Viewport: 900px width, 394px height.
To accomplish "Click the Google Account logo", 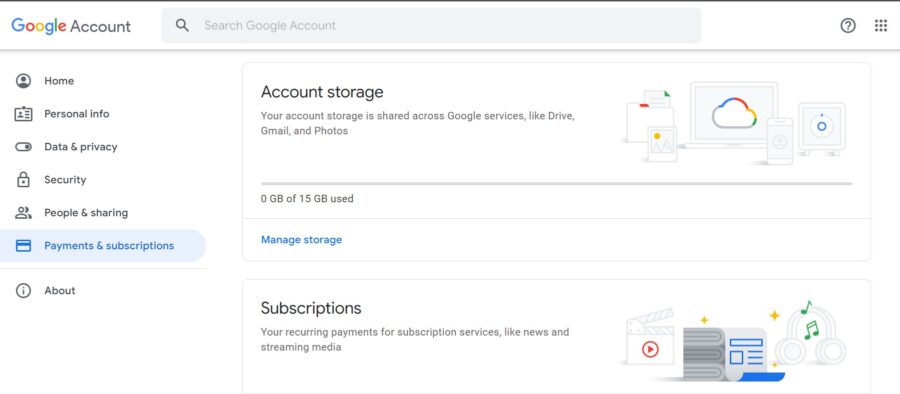I will pyautogui.click(x=71, y=26).
